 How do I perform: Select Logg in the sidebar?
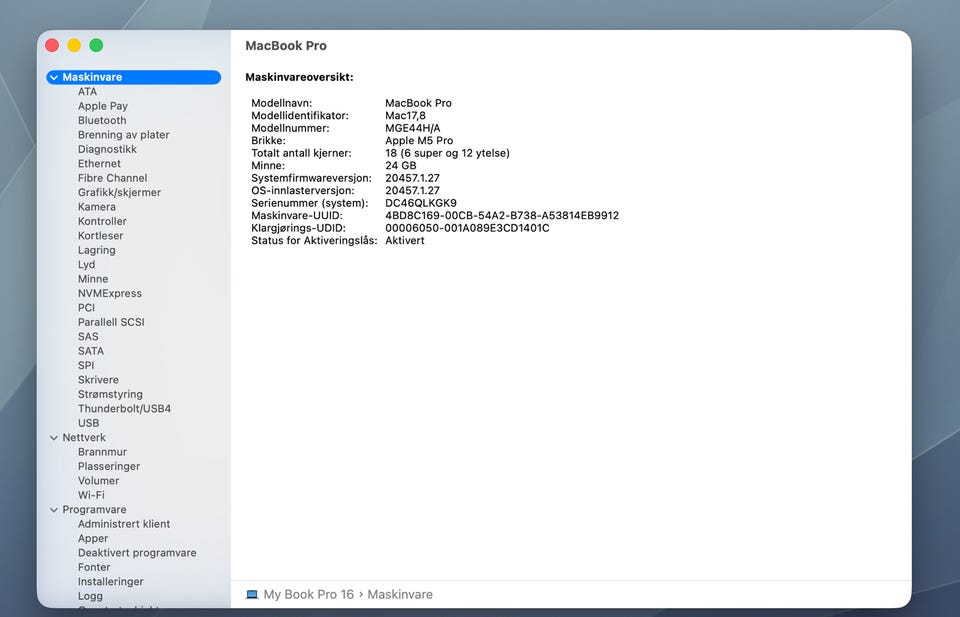90,596
